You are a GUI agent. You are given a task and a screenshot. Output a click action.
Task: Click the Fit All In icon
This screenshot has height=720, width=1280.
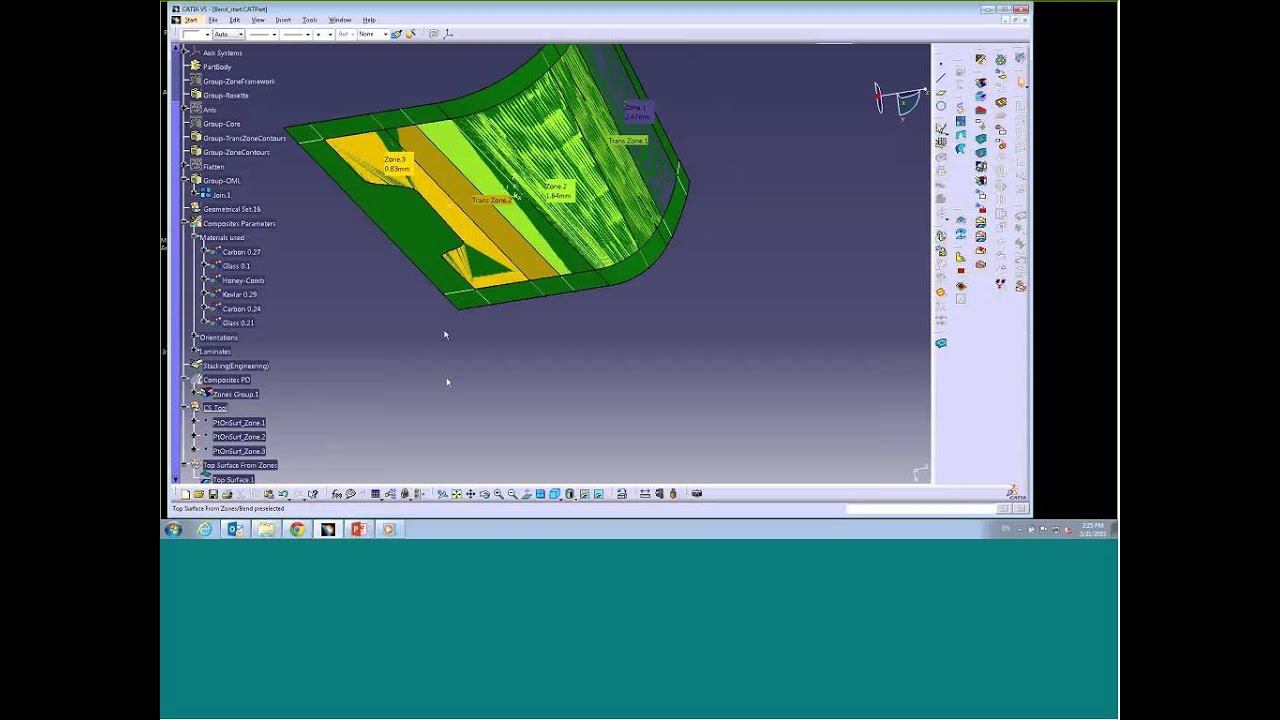(457, 494)
